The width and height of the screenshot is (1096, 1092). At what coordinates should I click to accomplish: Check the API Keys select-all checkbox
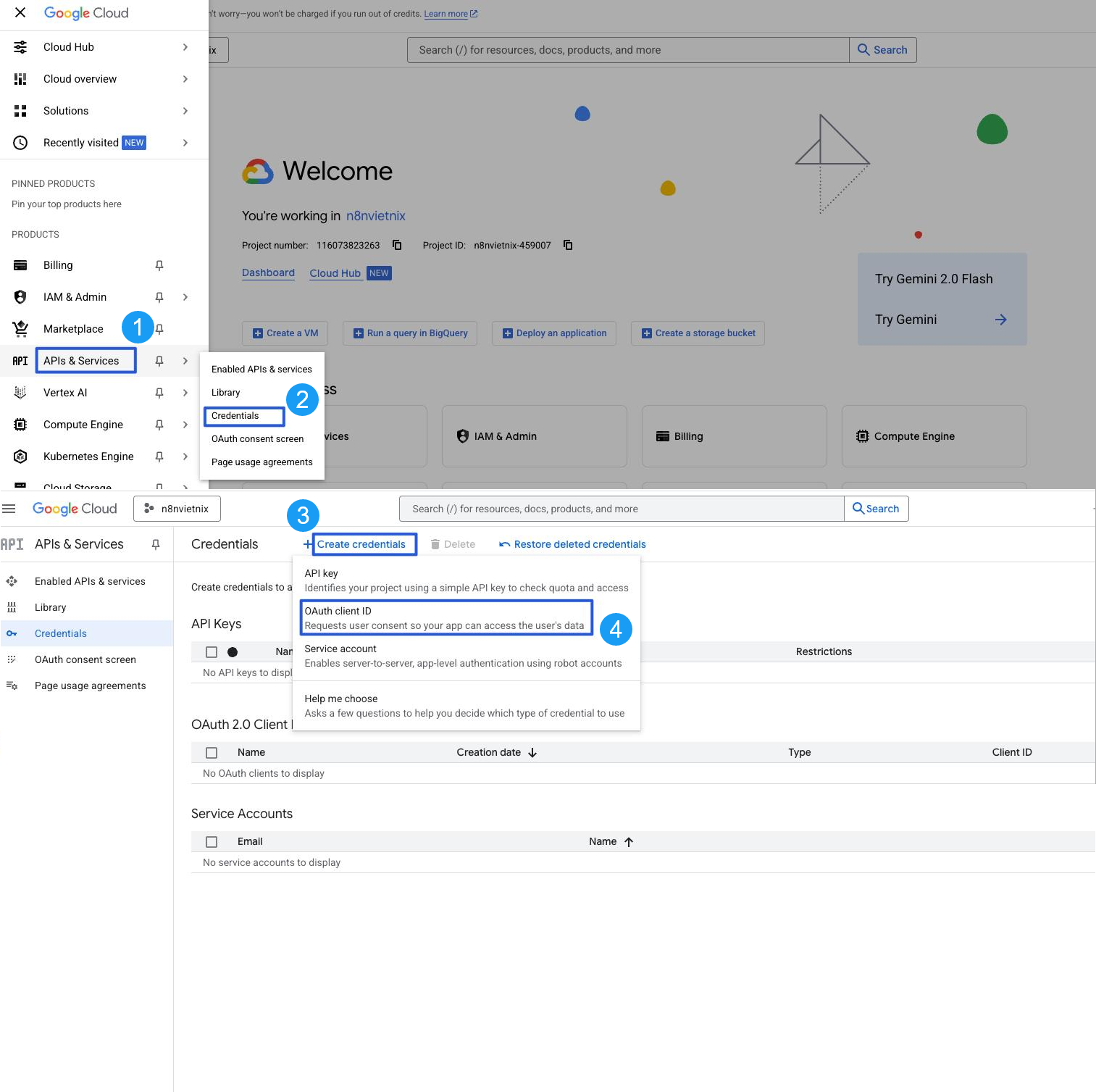point(212,652)
